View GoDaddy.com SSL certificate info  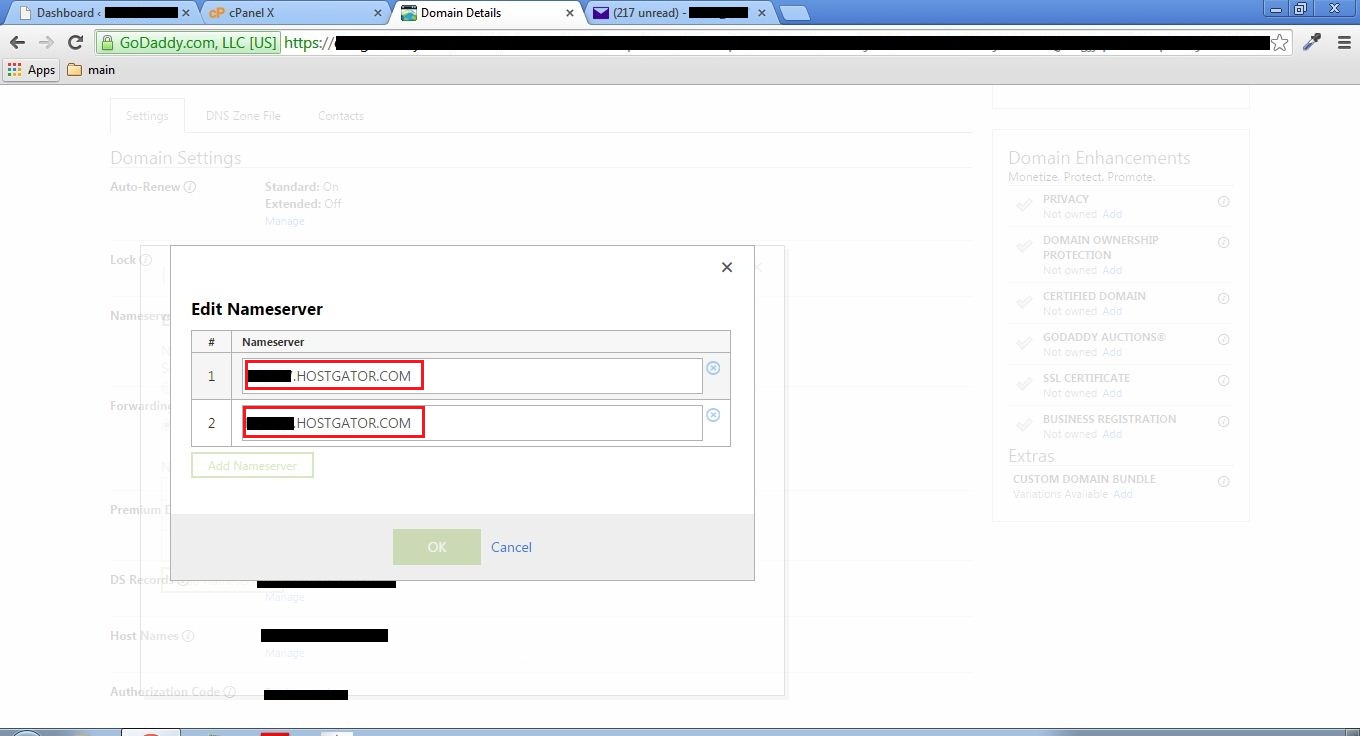pyautogui.click(x=188, y=42)
